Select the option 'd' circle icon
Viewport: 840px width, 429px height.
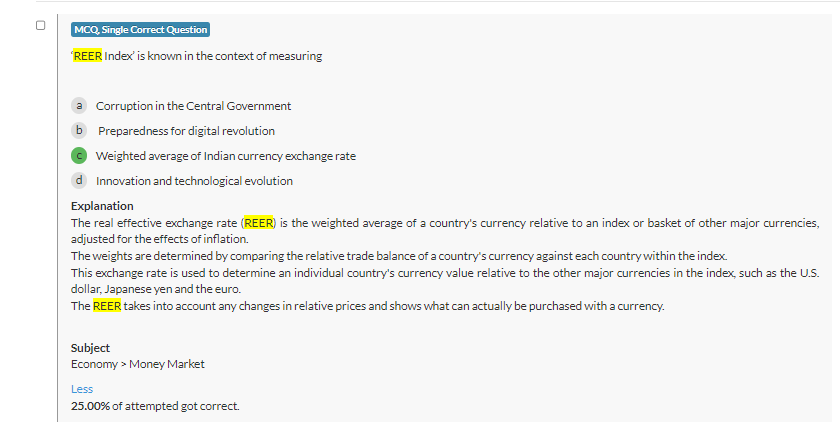(79, 181)
